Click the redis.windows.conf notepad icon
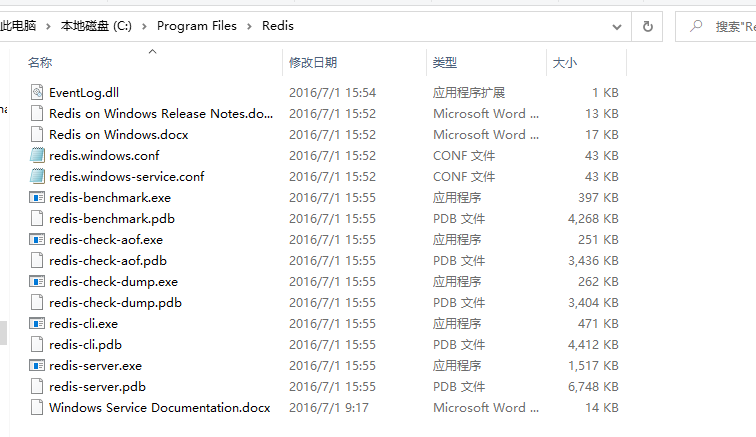Image resolution: width=756 pixels, height=437 pixels. click(x=37, y=155)
